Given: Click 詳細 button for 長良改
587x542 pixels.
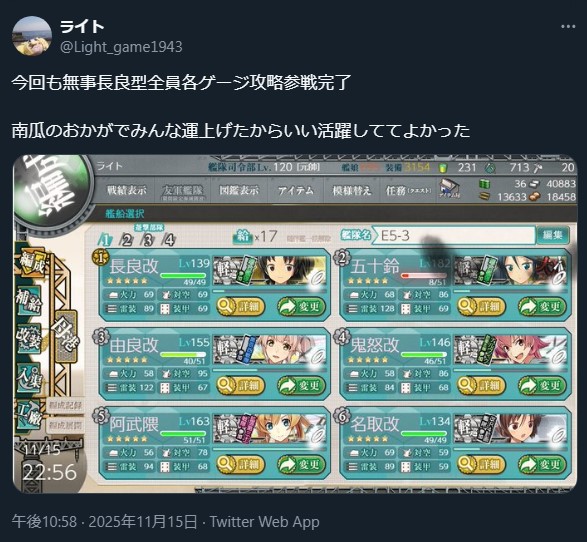Looking at the screenshot, I should click(x=241, y=307).
